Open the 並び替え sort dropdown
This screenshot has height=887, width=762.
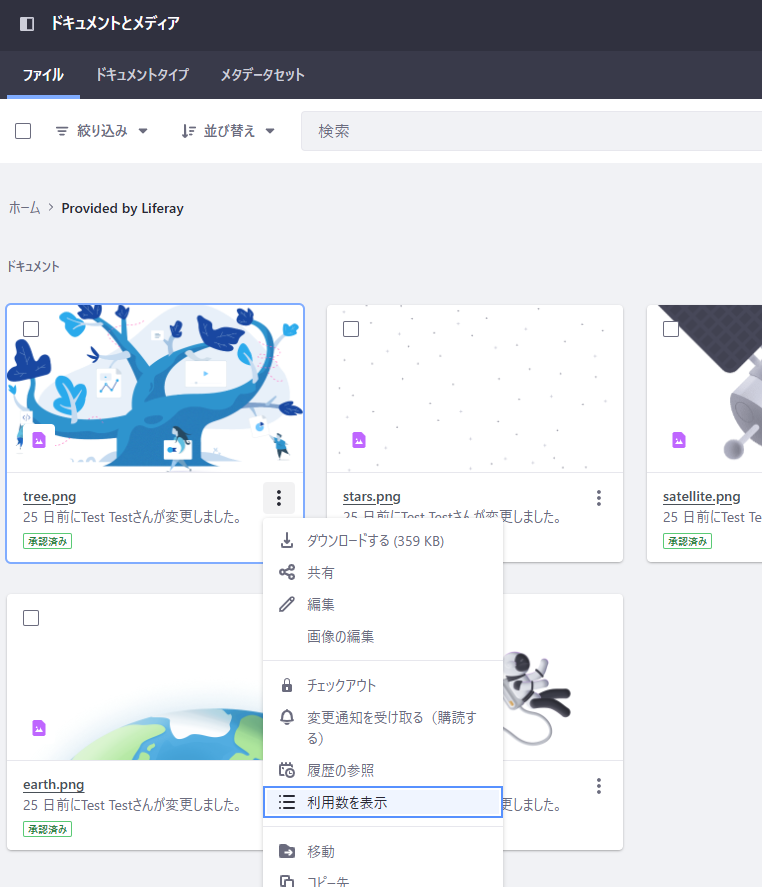(x=228, y=131)
